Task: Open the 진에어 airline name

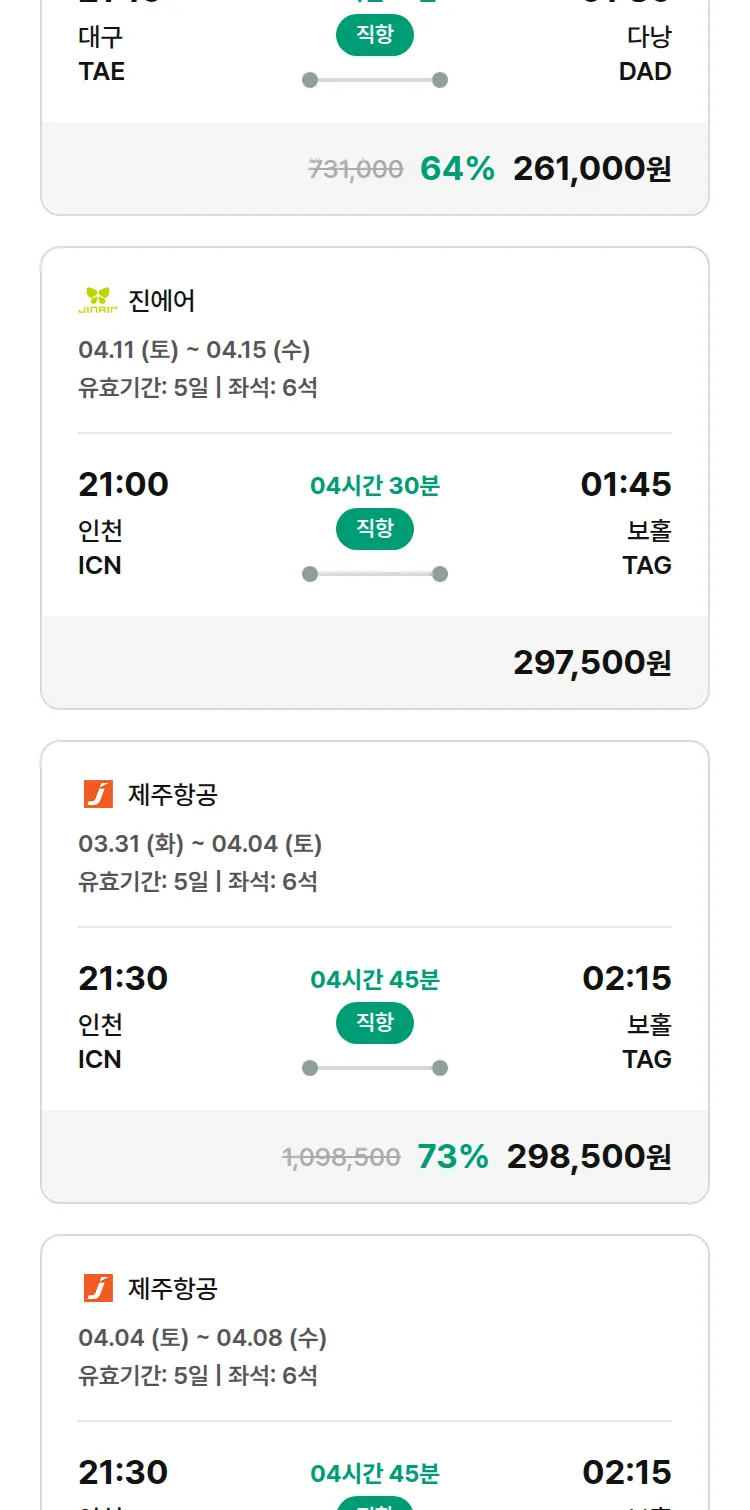Action: (x=162, y=300)
